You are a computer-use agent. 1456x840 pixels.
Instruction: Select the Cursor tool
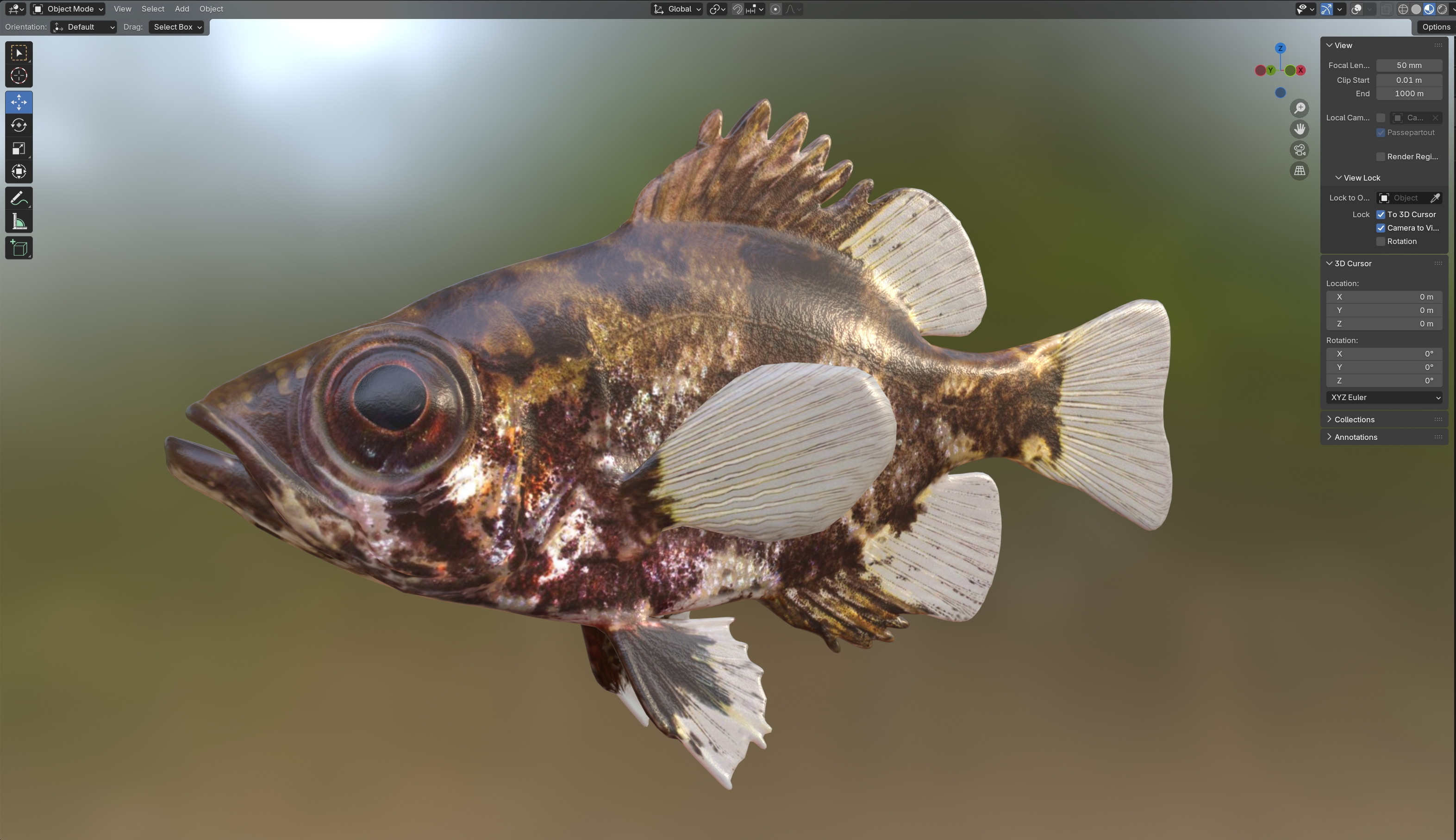pyautogui.click(x=19, y=75)
